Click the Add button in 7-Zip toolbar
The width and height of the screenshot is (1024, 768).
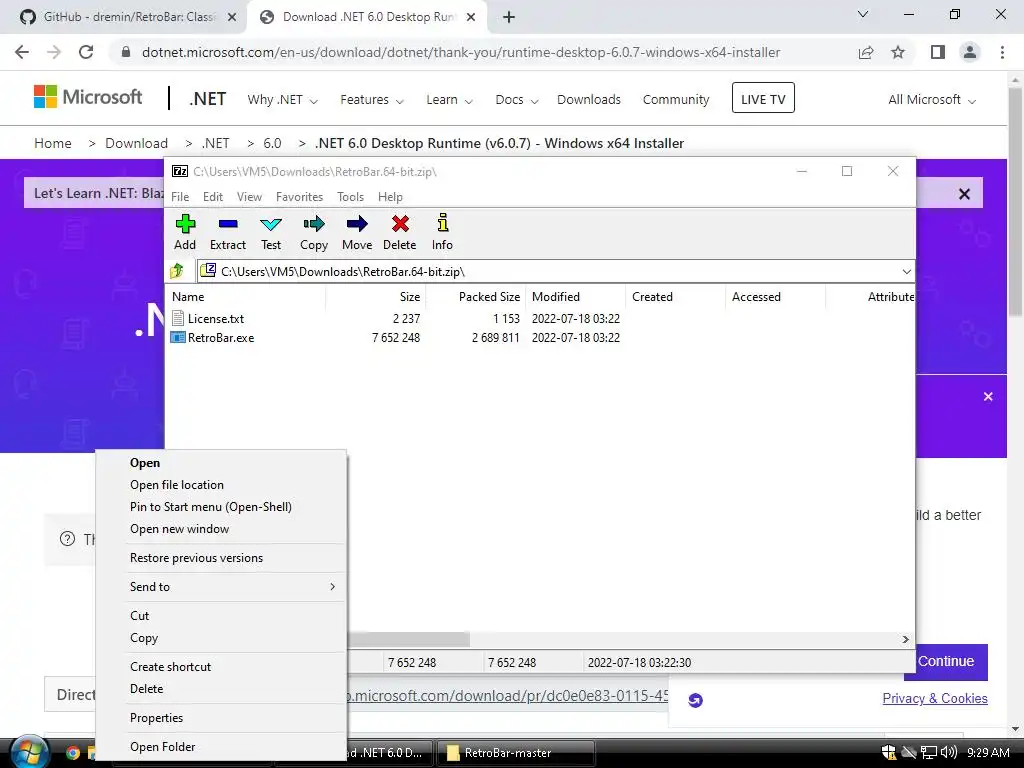(185, 232)
